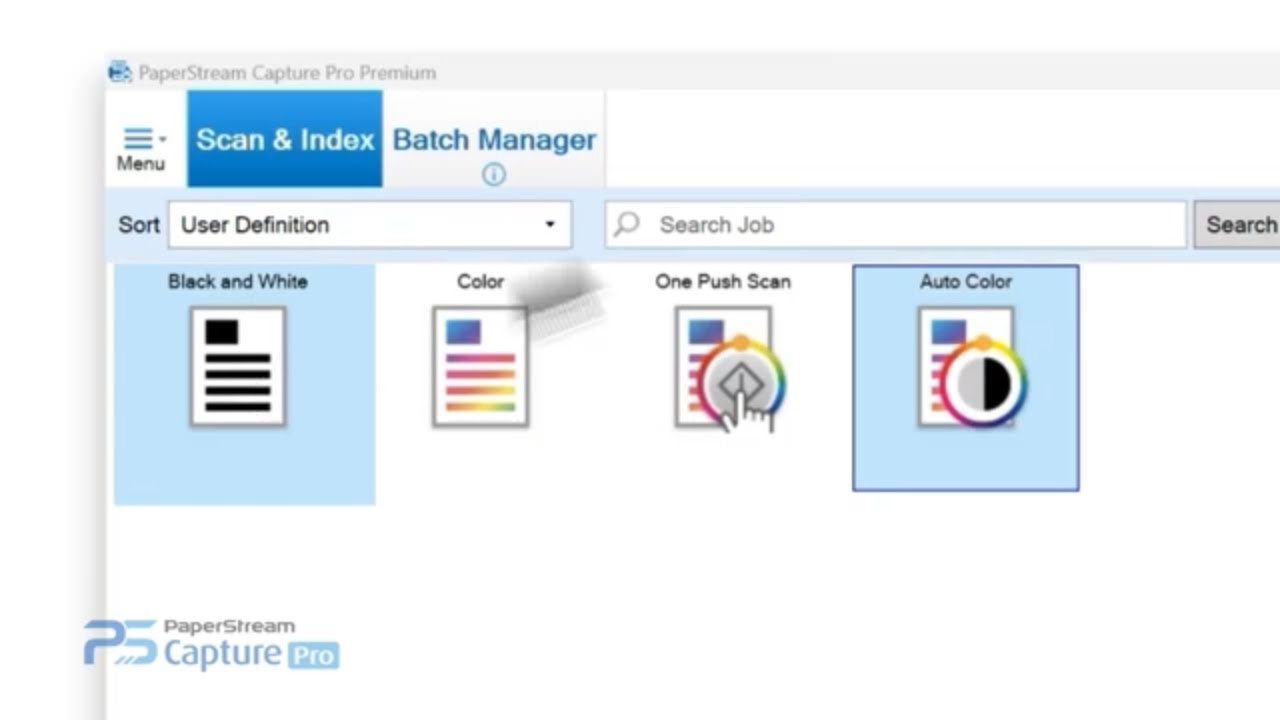Click the magnifier icon in search box
Image resolution: width=1280 pixels, height=720 pixels.
click(627, 224)
